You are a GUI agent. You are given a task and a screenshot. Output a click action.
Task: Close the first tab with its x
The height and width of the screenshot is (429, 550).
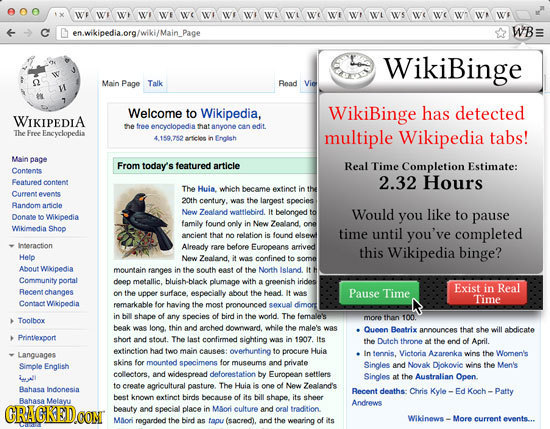(61, 15)
